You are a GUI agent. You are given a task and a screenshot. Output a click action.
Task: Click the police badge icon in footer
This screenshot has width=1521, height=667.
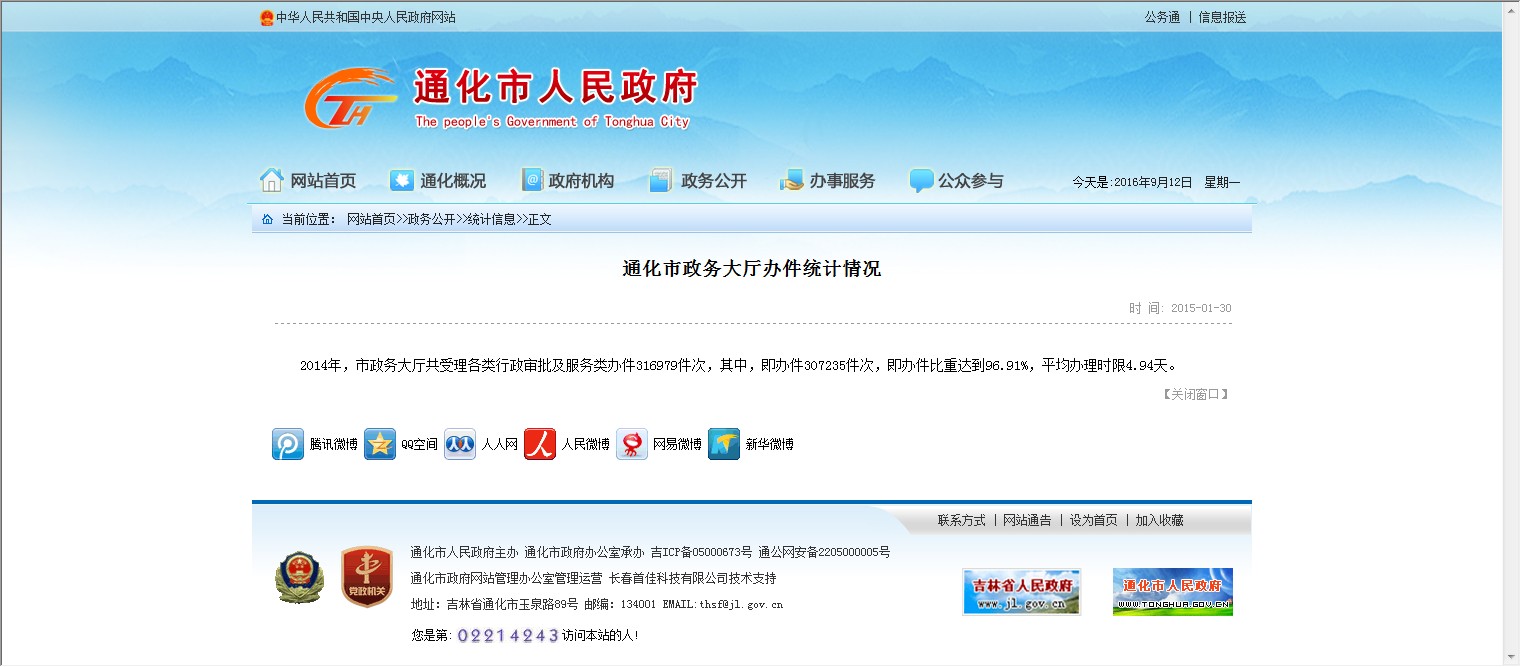coord(299,577)
